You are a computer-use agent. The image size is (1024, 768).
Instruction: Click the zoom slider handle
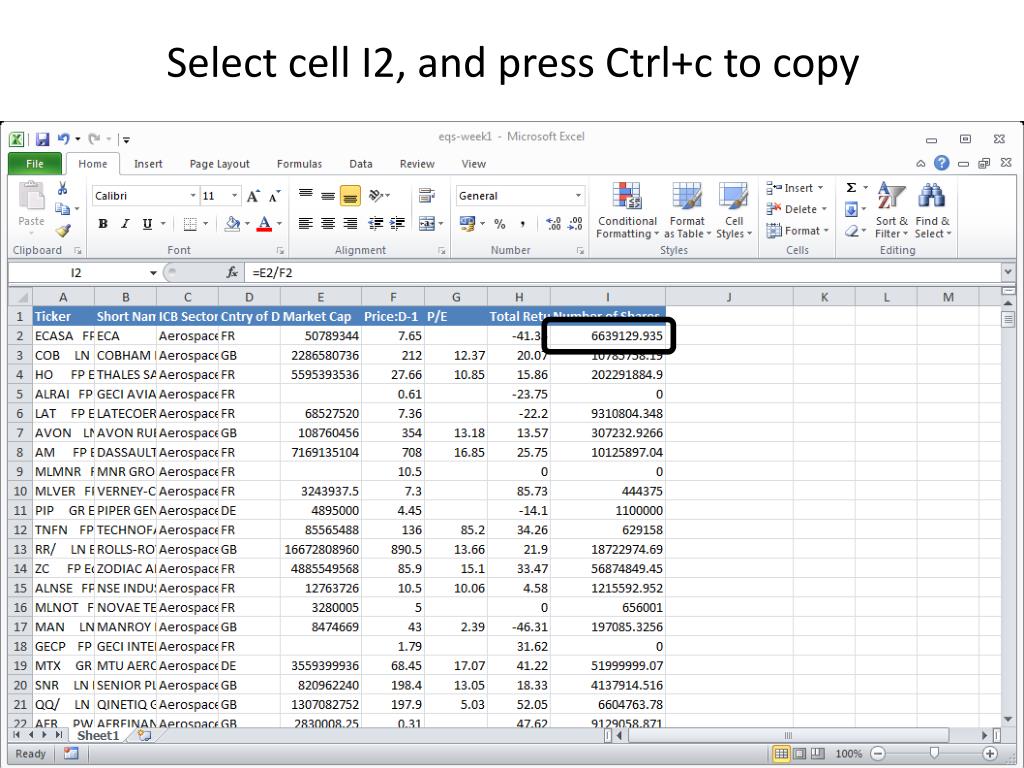pos(935,753)
